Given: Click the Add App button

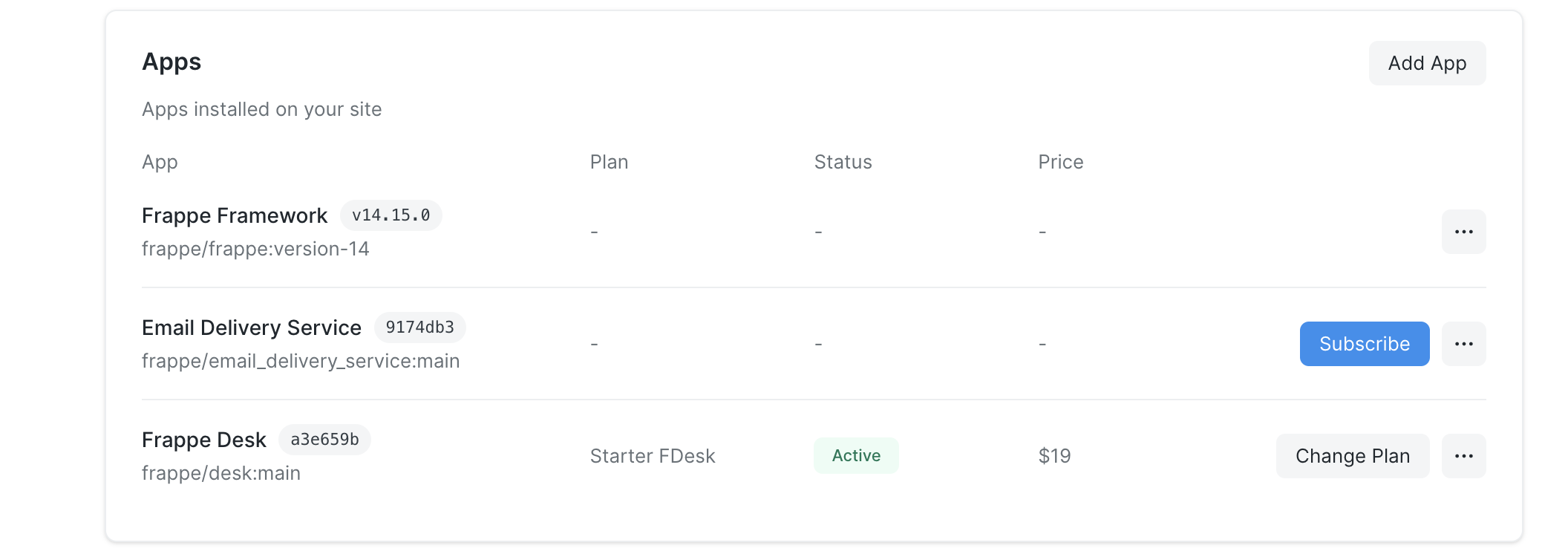Looking at the screenshot, I should (1426, 63).
